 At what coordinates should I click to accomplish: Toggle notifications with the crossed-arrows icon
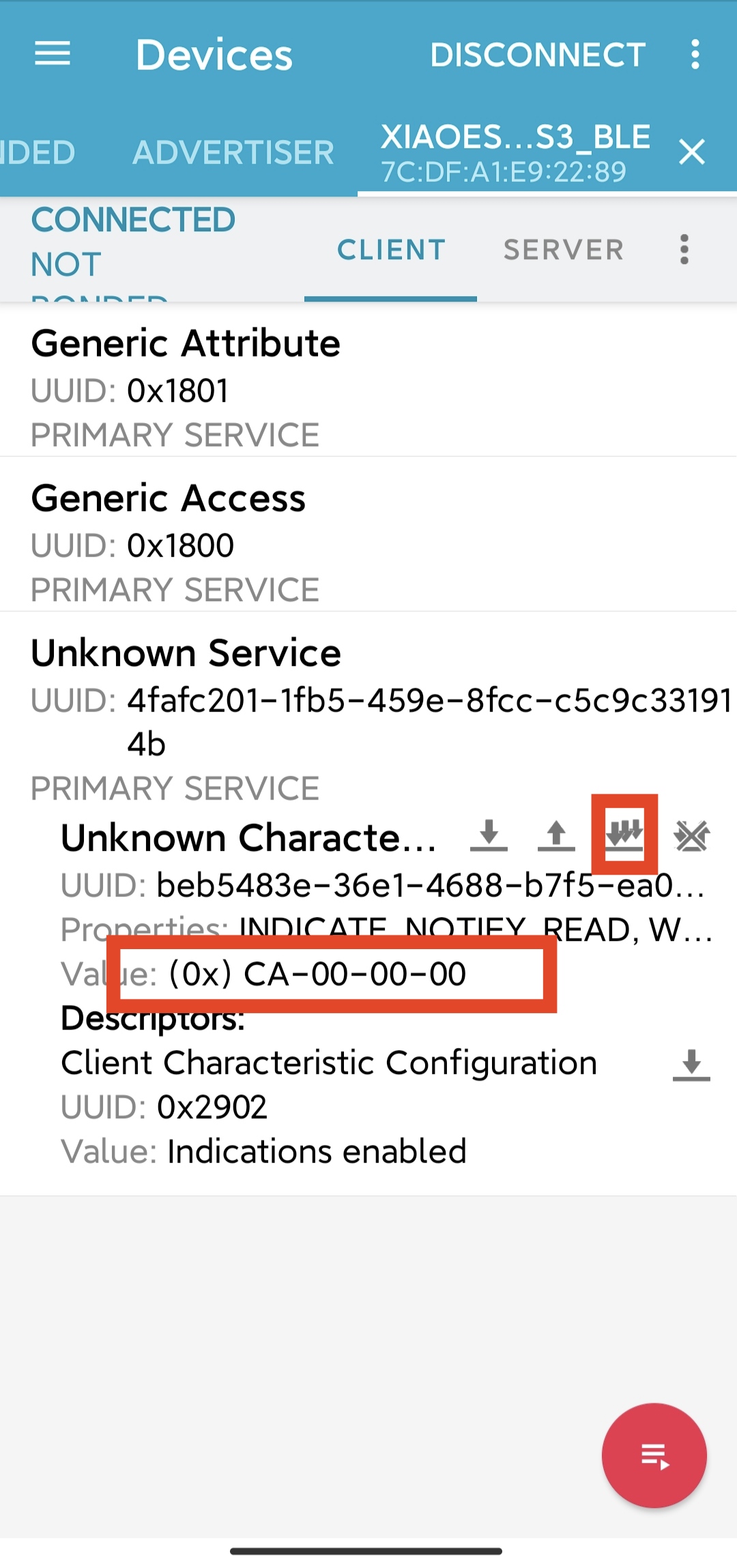pos(691,835)
